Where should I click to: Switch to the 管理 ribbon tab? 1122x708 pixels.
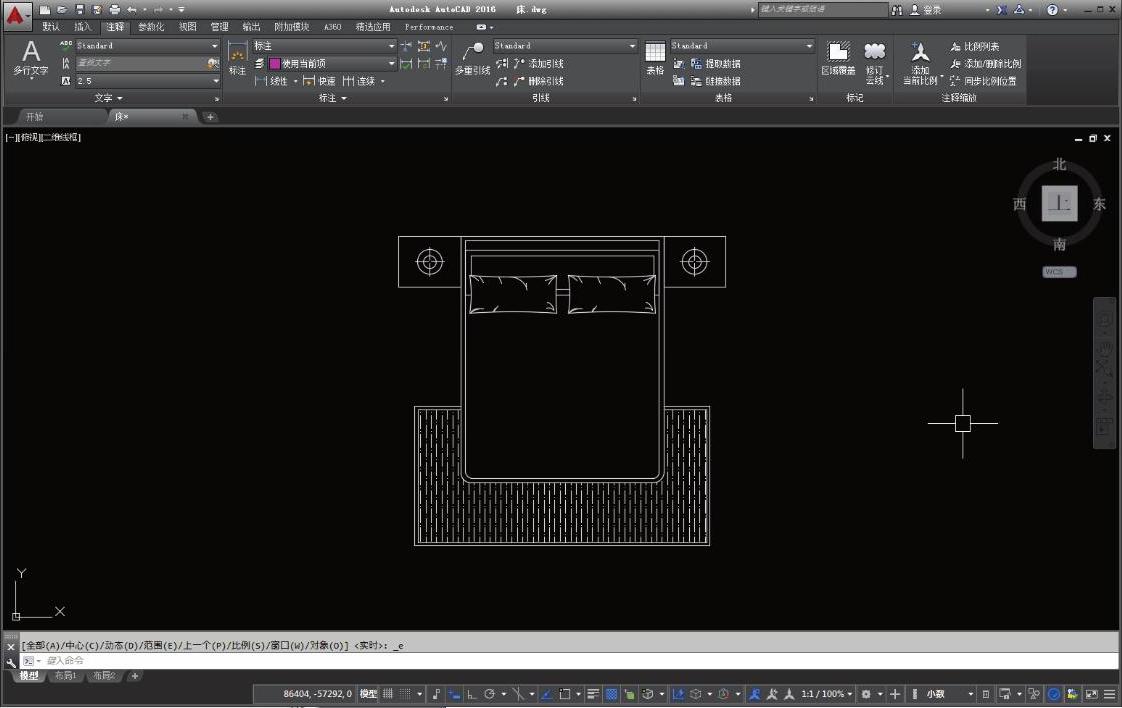coord(219,27)
